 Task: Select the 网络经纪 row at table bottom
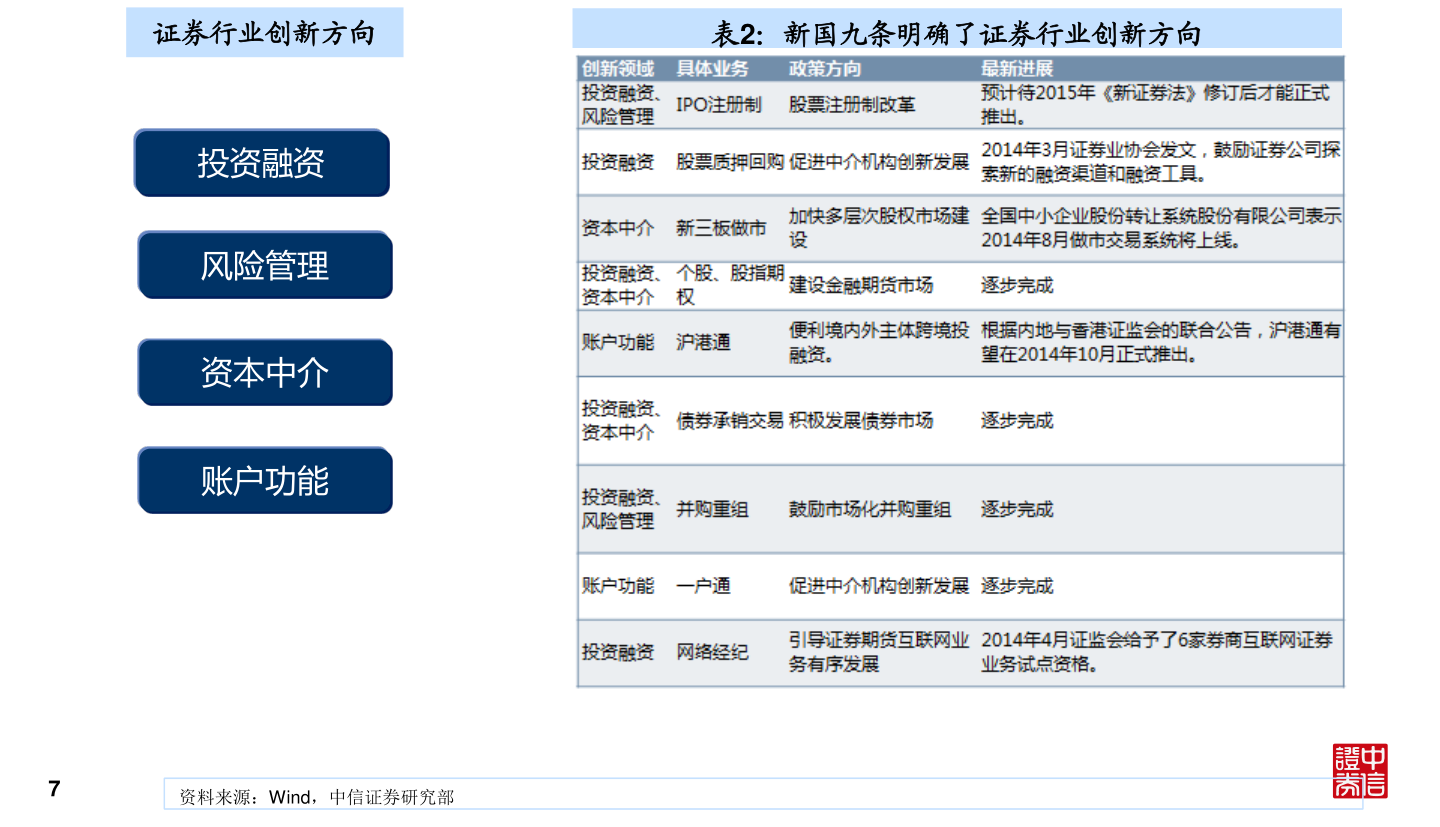pos(711,651)
